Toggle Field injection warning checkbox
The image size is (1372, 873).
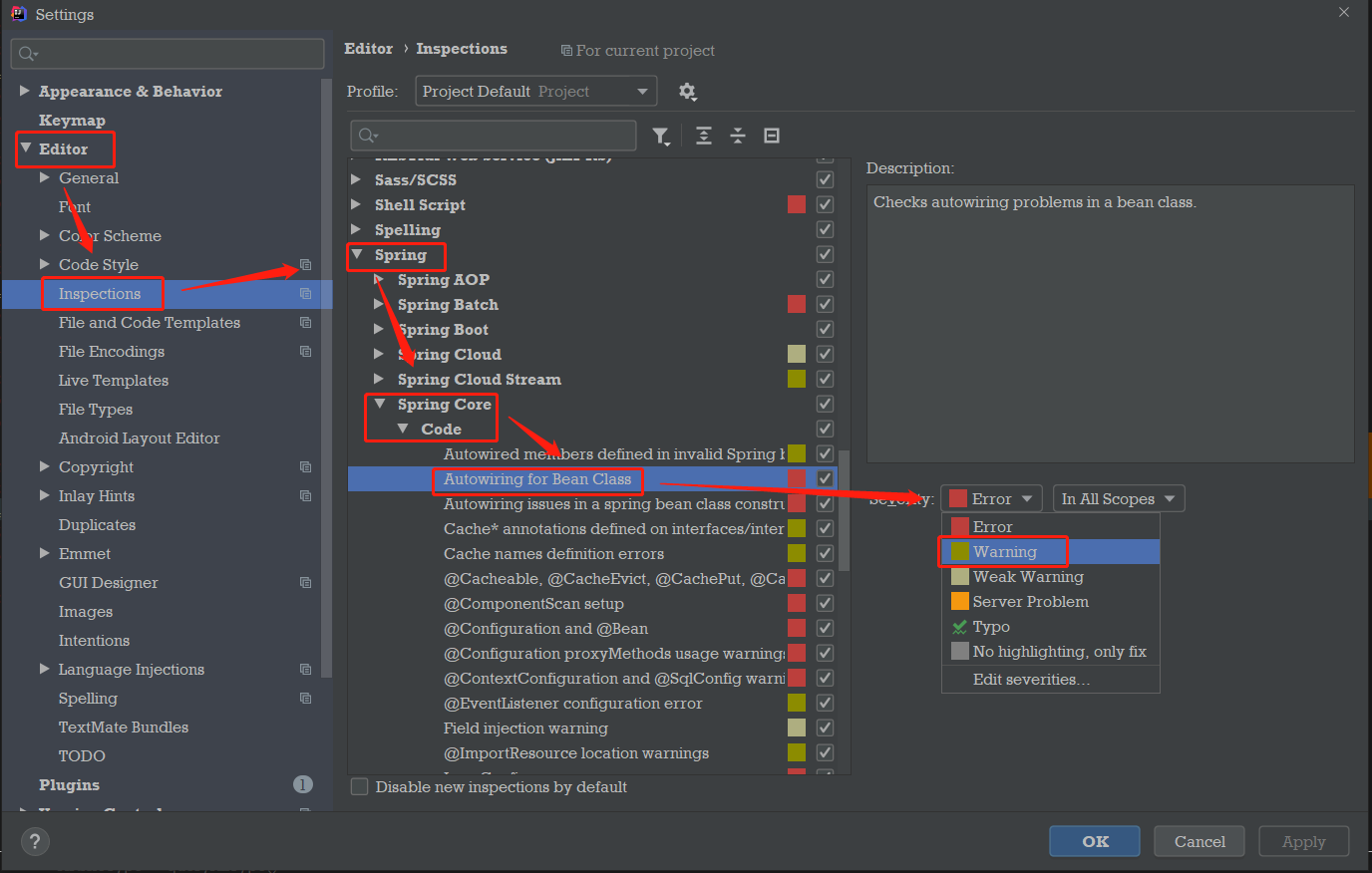coord(825,727)
